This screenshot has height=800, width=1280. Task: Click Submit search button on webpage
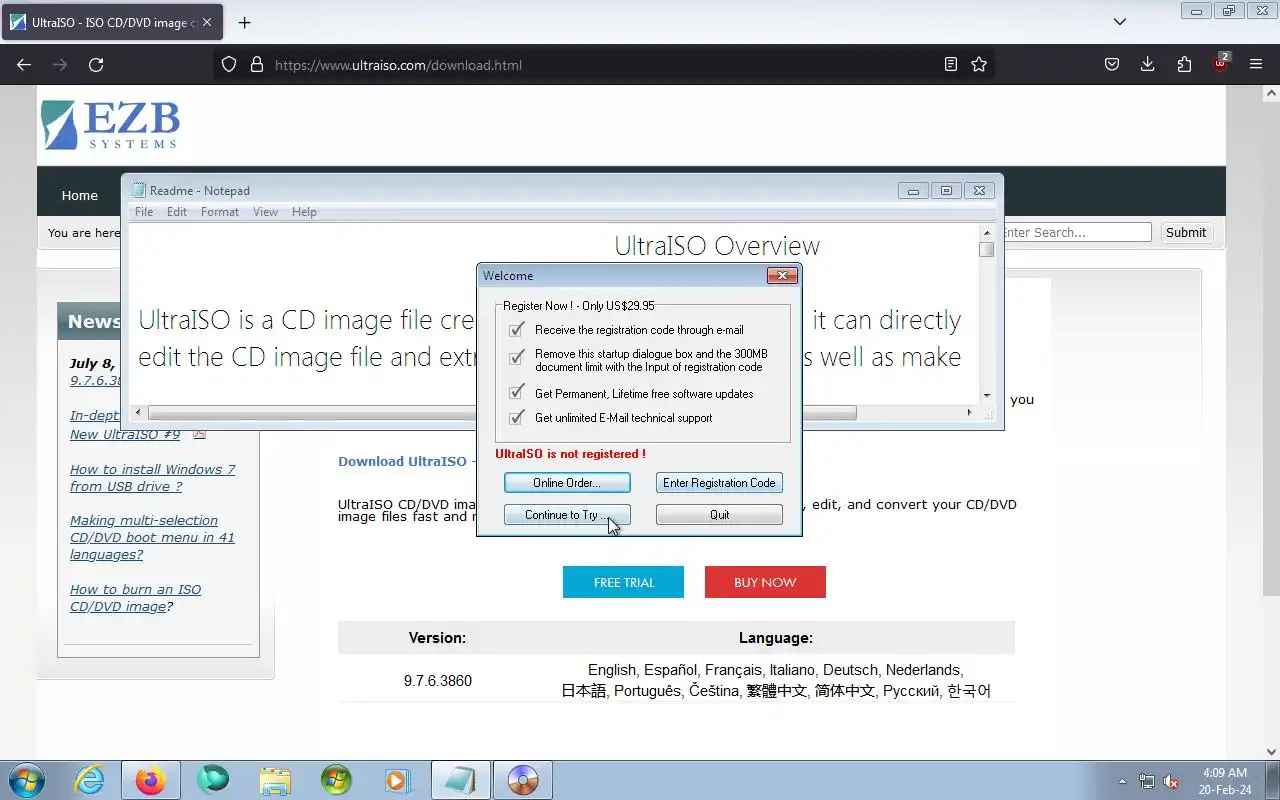point(1186,232)
